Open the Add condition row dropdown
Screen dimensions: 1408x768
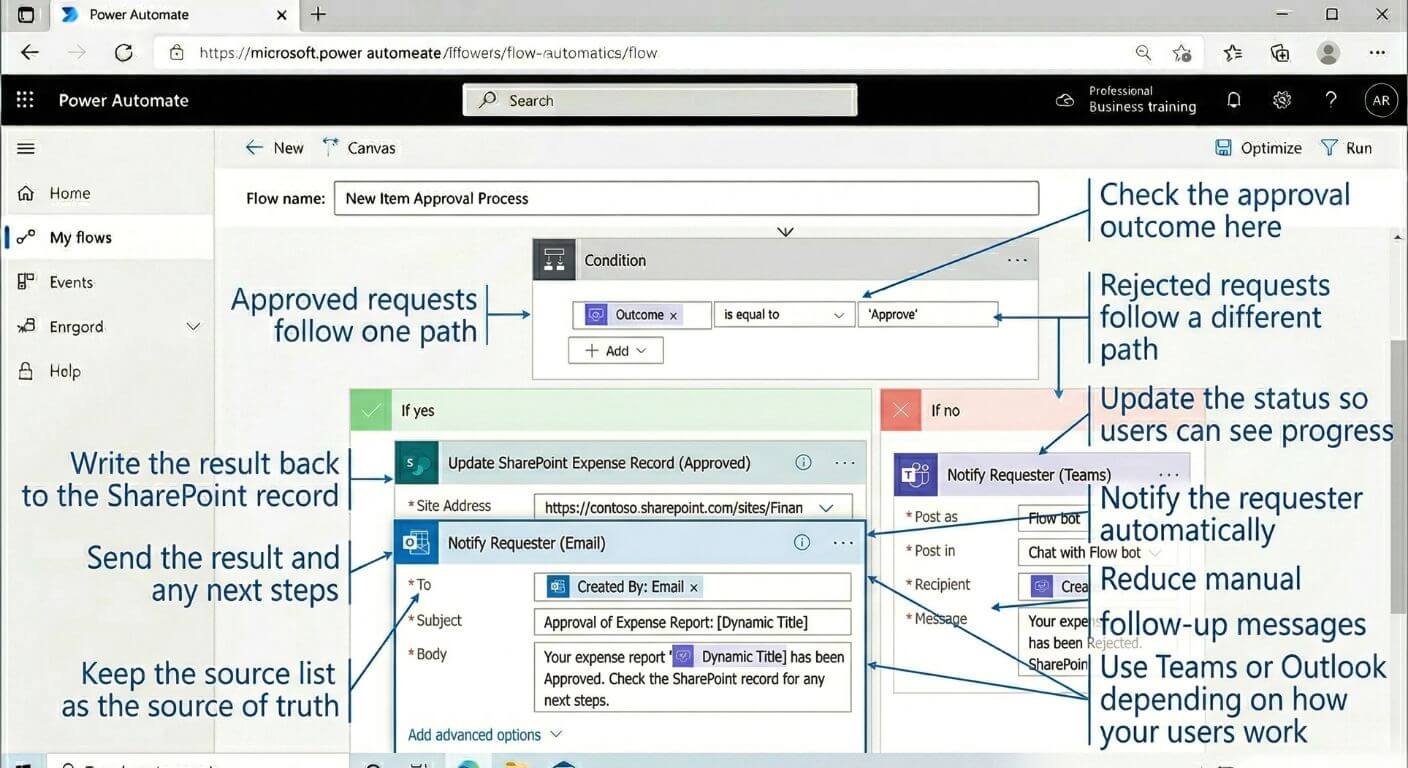tap(616, 351)
